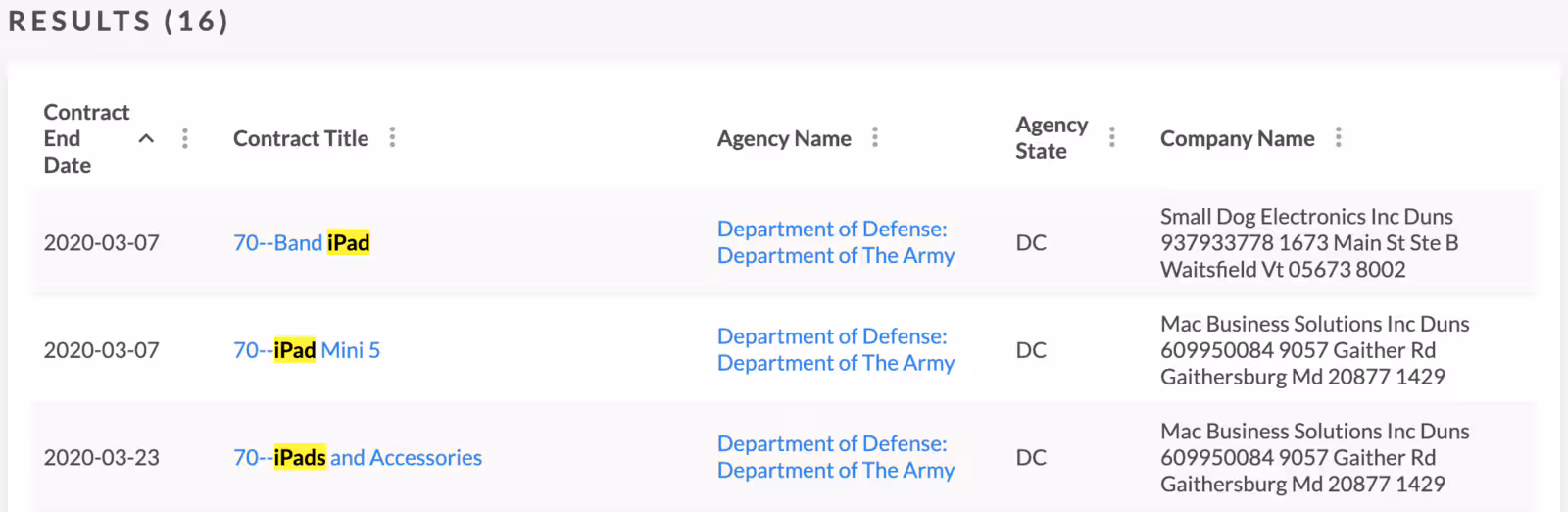Sort by Contract Title header
Screen dimensions: 1568x512
[301, 138]
